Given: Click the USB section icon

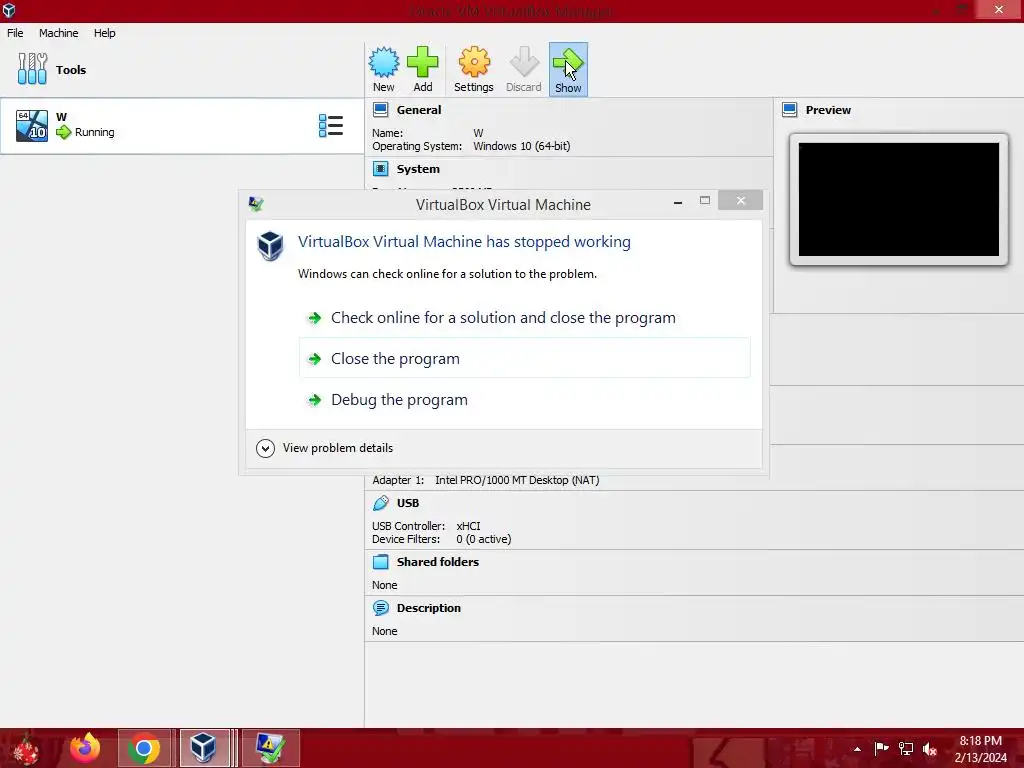Looking at the screenshot, I should tap(381, 503).
